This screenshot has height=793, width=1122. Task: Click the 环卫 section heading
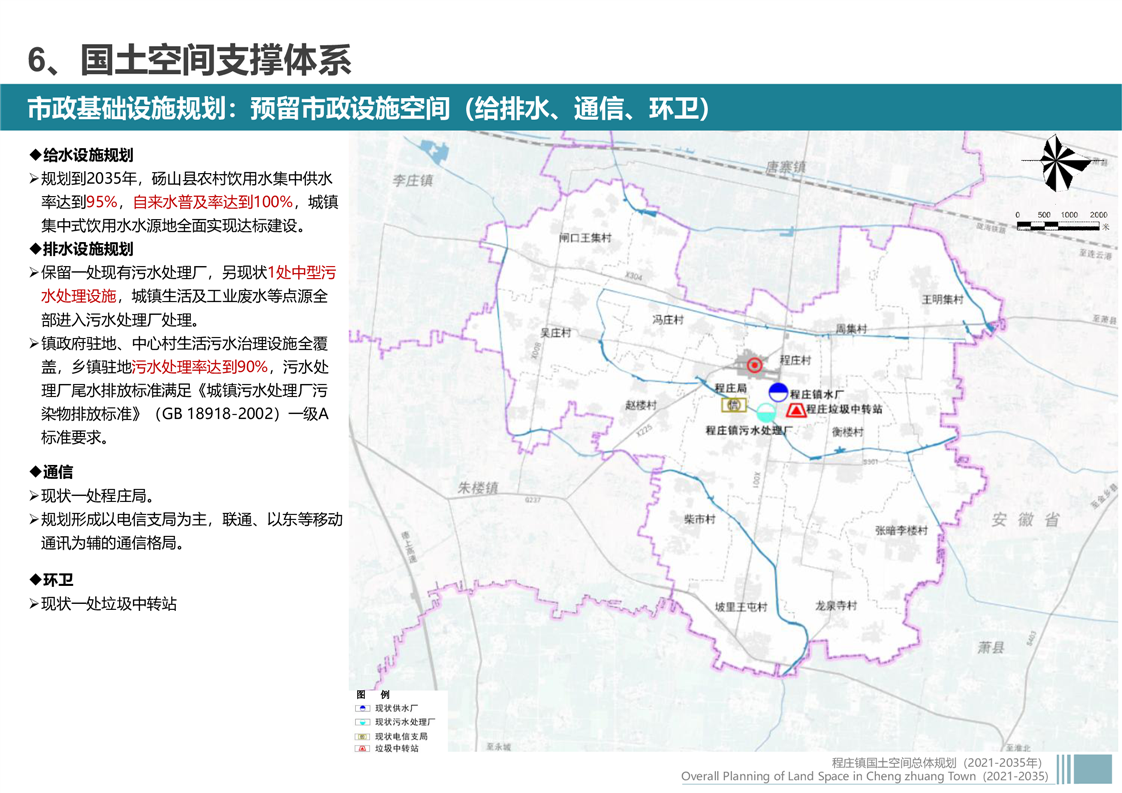pyautogui.click(x=57, y=580)
